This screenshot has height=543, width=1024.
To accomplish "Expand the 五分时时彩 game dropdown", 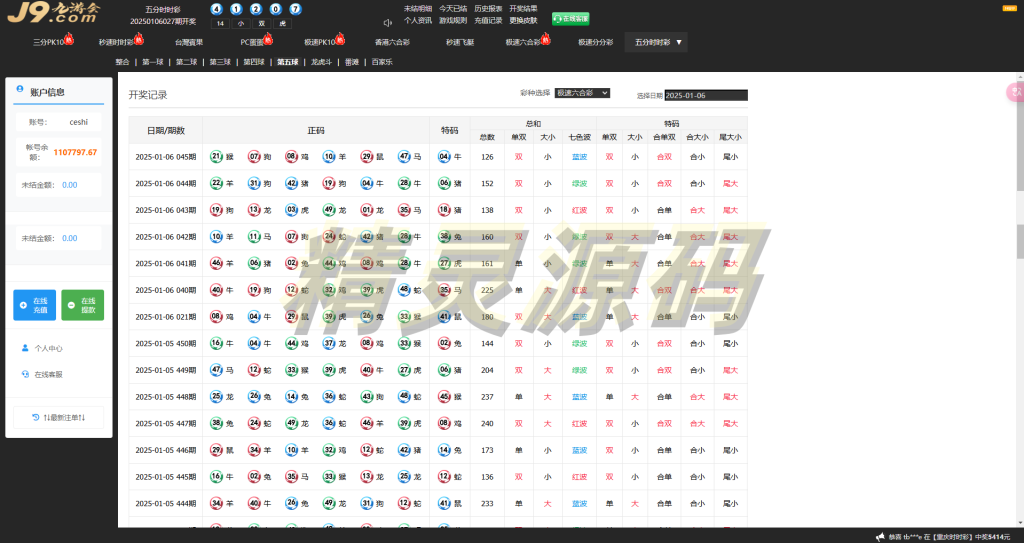I will pos(656,42).
